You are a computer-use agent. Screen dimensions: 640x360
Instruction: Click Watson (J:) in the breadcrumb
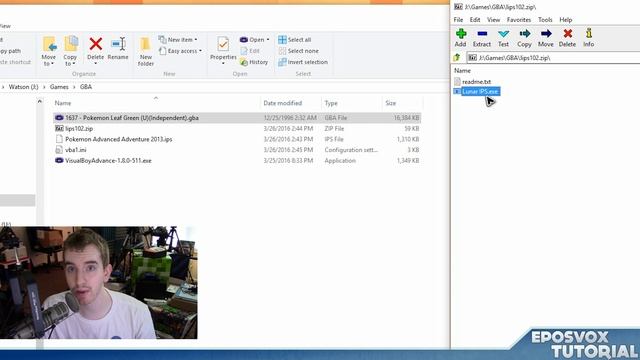[x=23, y=87]
